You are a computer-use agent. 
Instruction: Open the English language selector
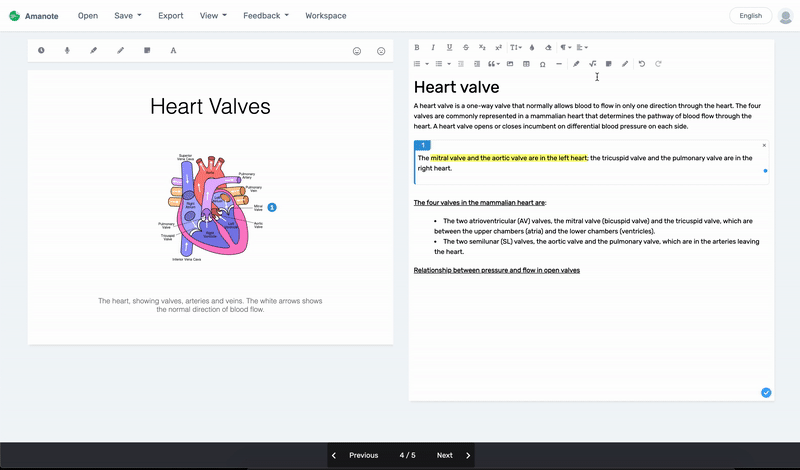click(x=750, y=16)
